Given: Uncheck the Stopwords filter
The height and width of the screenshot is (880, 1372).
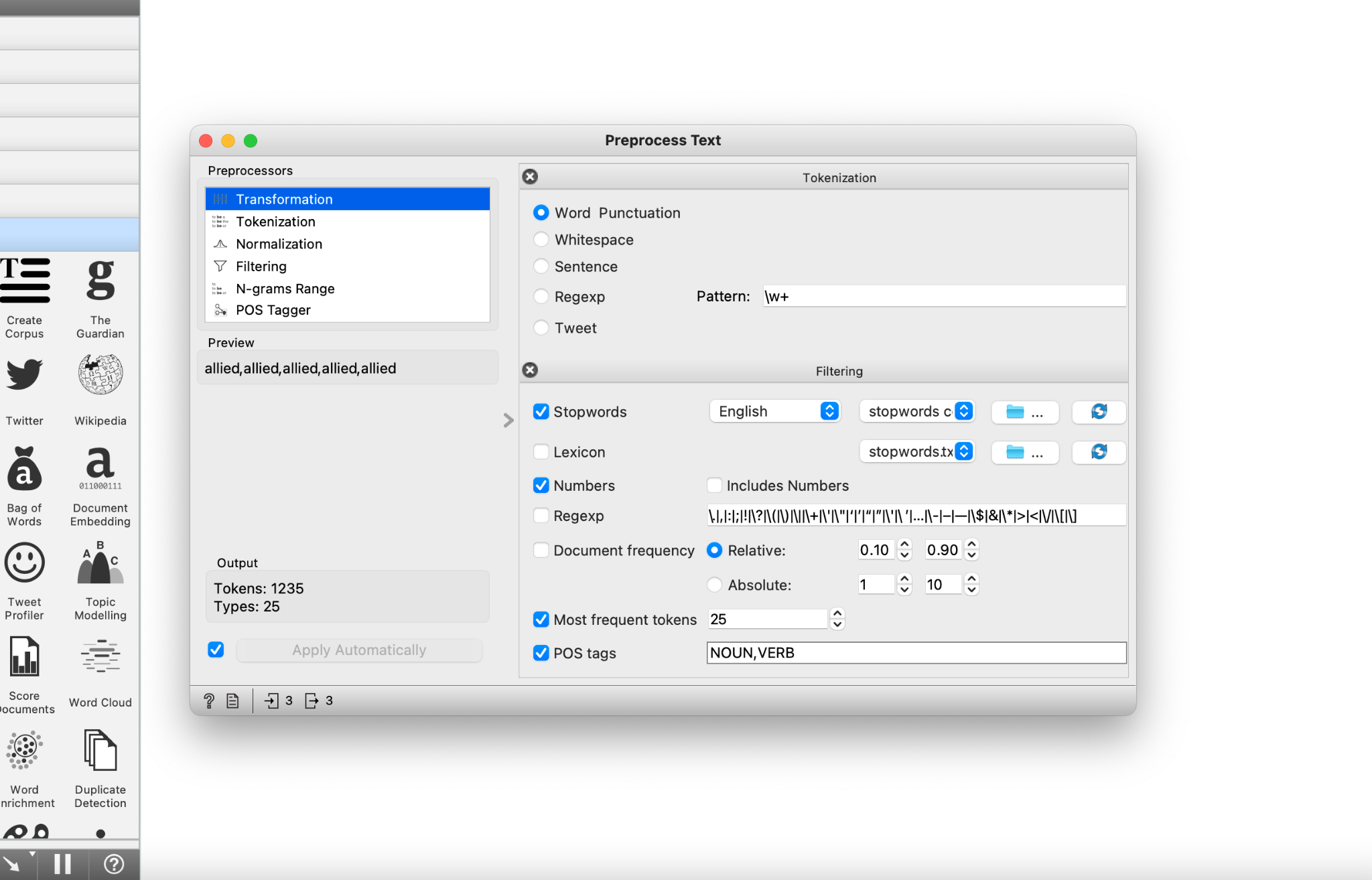Looking at the screenshot, I should coord(541,411).
